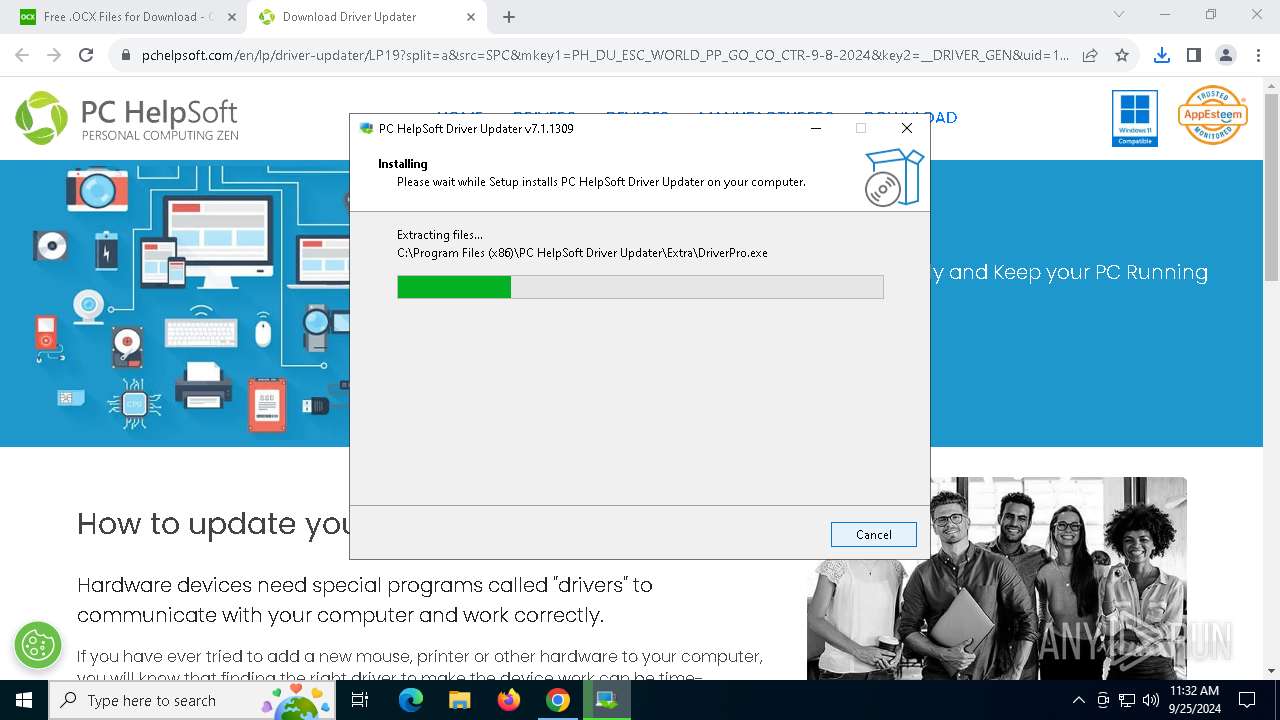Click the installer title bar icon

366,128
